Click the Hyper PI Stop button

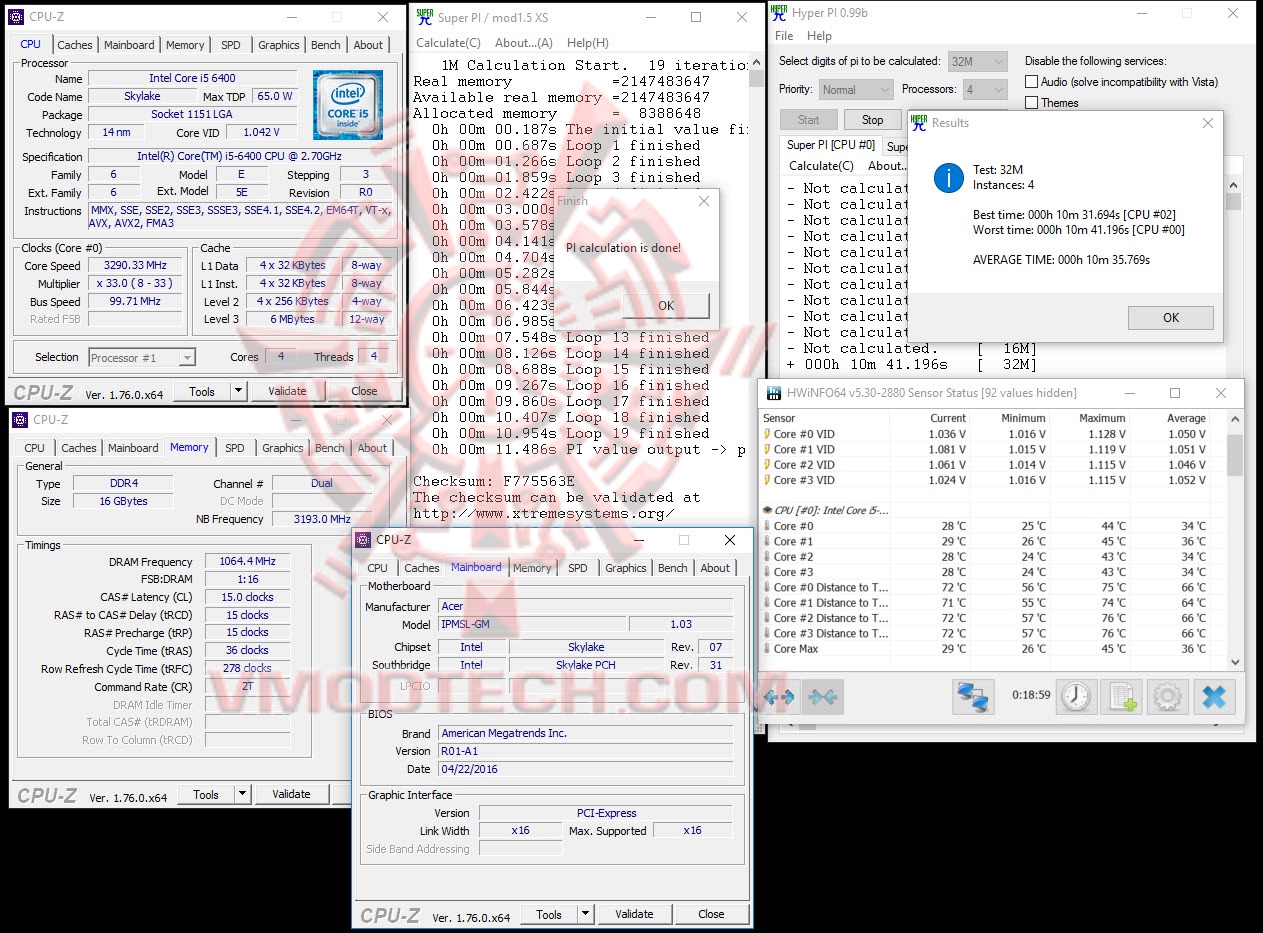click(873, 120)
